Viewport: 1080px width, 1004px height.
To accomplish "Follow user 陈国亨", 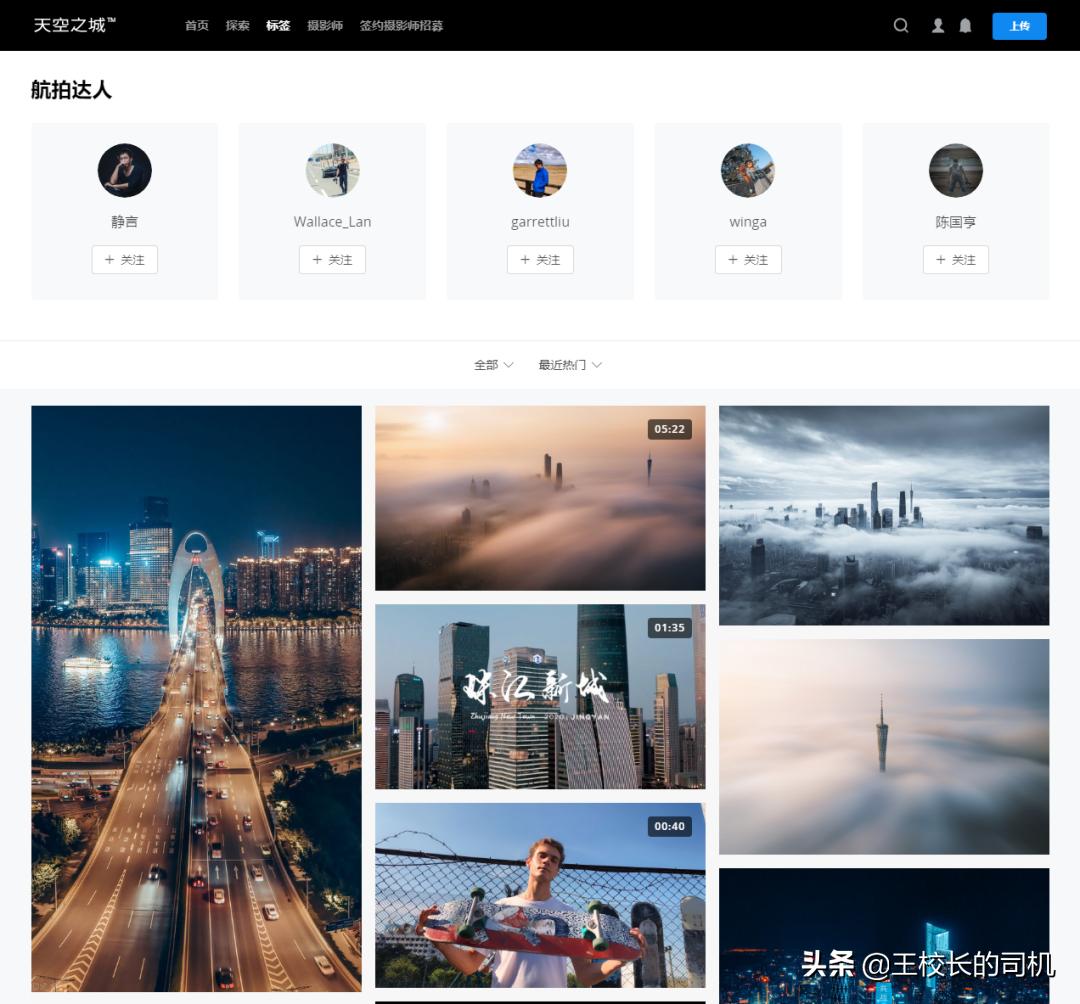I will [955, 260].
